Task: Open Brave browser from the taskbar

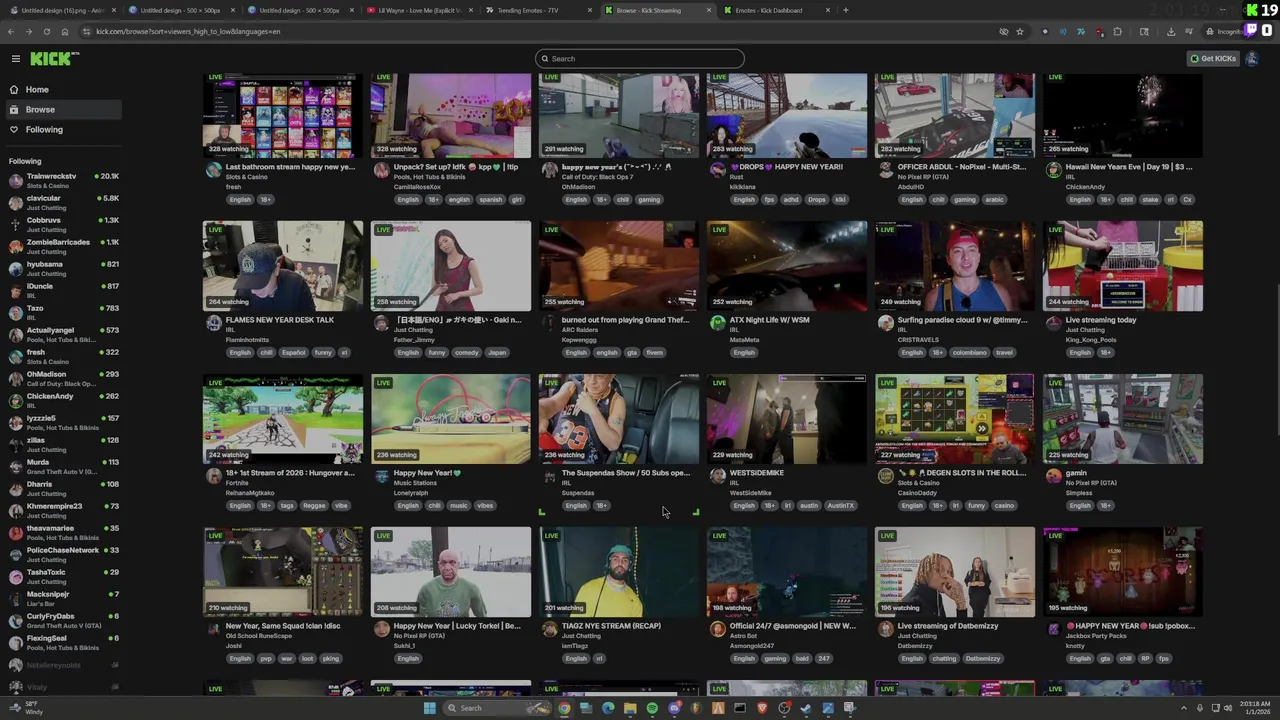Action: tap(762, 708)
